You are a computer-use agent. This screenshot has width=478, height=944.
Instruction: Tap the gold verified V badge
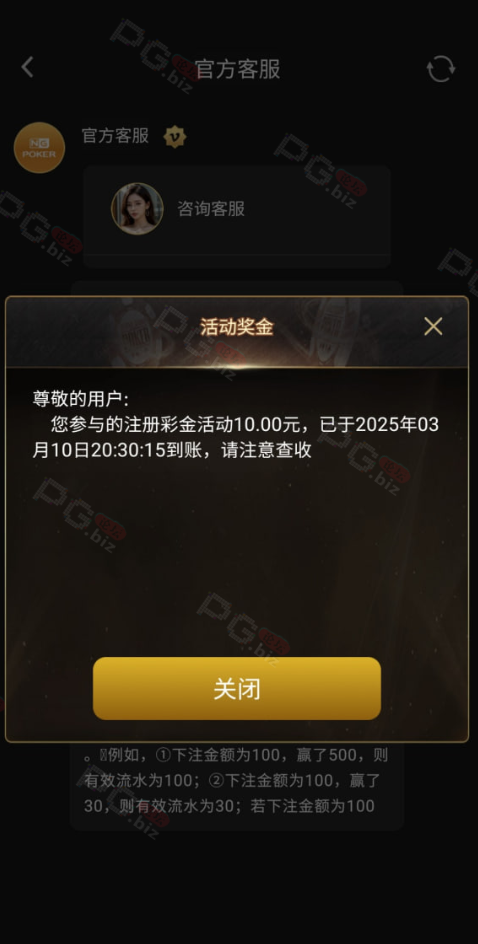tap(175, 137)
